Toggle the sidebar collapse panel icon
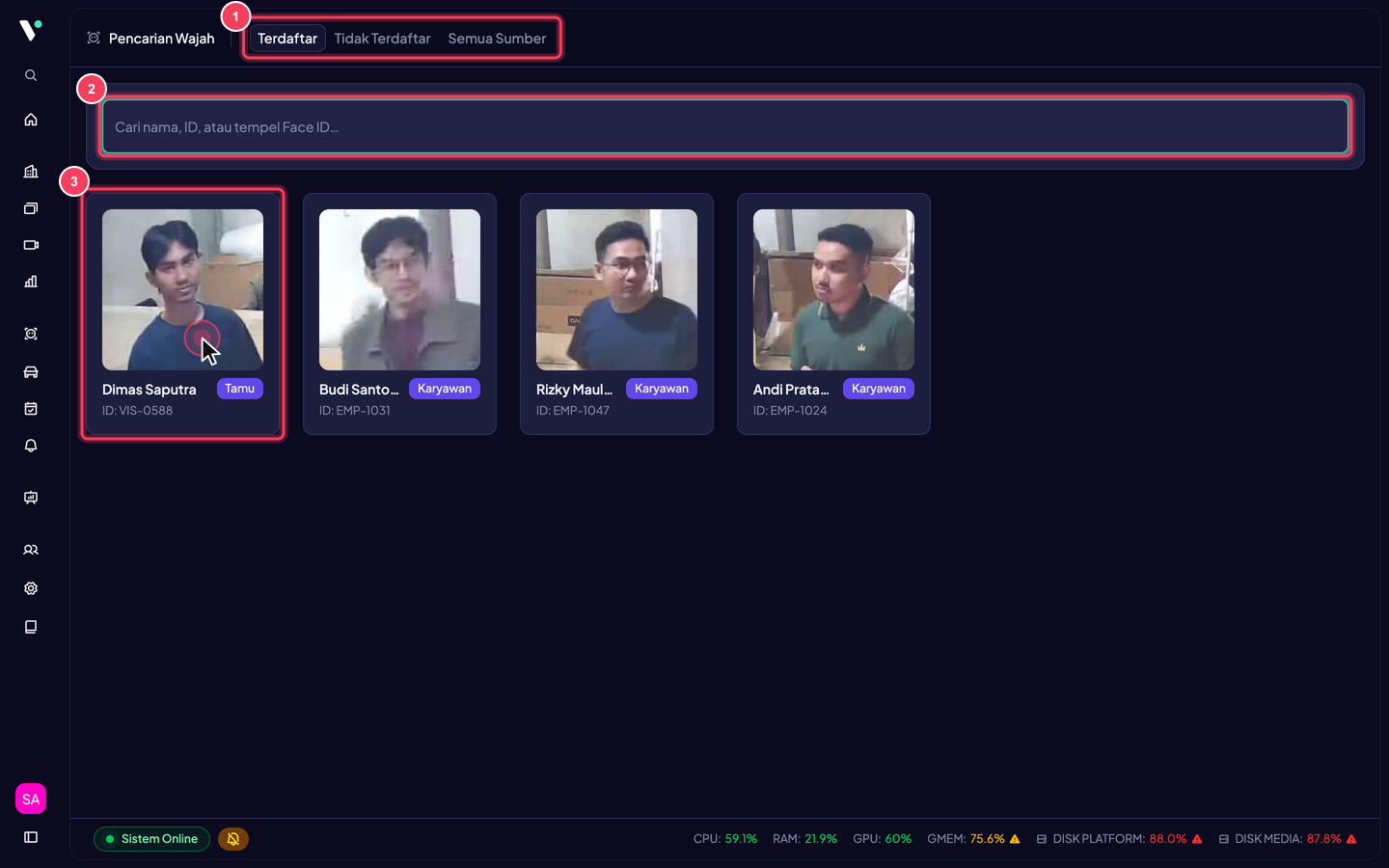Viewport: 1389px width, 868px height. point(31,837)
